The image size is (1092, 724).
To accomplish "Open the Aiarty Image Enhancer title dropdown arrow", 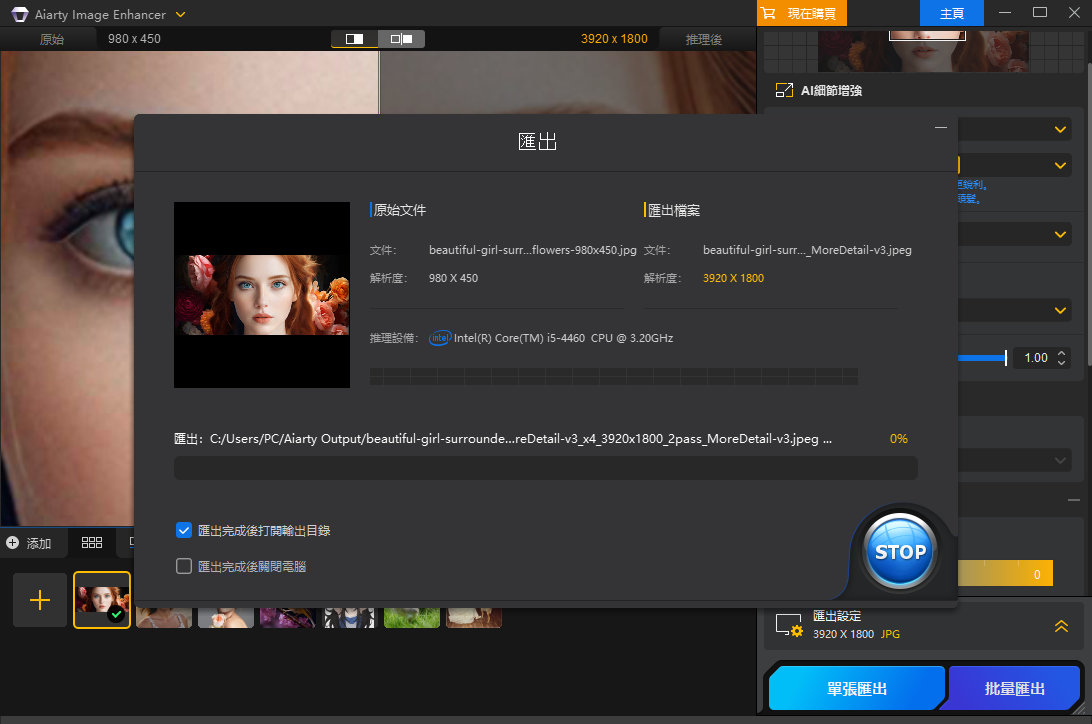I will 180,15.
